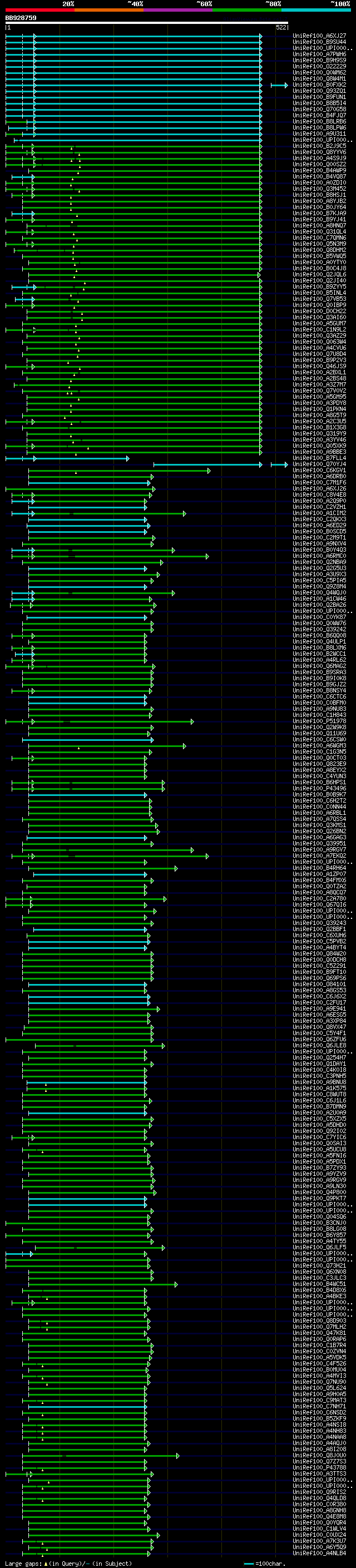Screen dimensions: 356x1568
Task: Click the UniRef100_A7EK02 label
Action: pyautogui.click(x=319, y=856)
